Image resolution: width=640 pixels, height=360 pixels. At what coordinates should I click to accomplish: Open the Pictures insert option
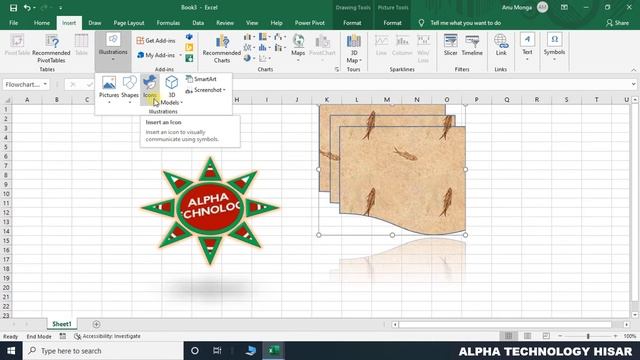click(x=109, y=89)
